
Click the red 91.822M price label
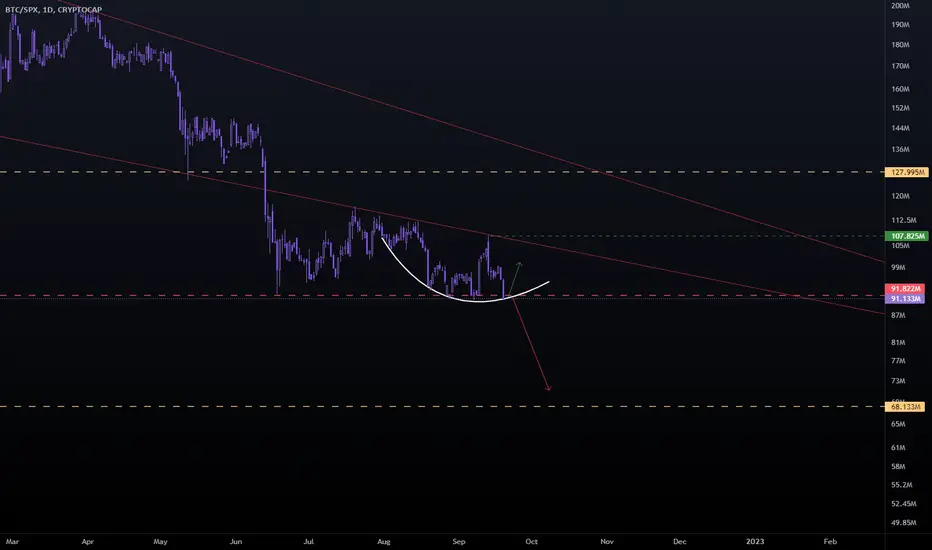click(905, 289)
